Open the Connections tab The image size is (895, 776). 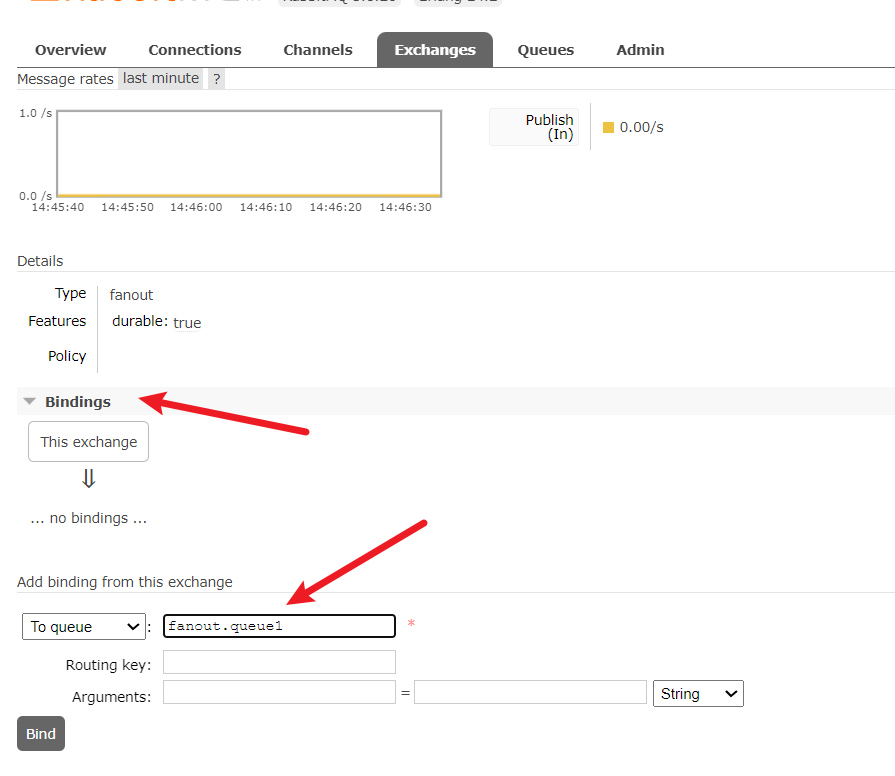pos(195,50)
